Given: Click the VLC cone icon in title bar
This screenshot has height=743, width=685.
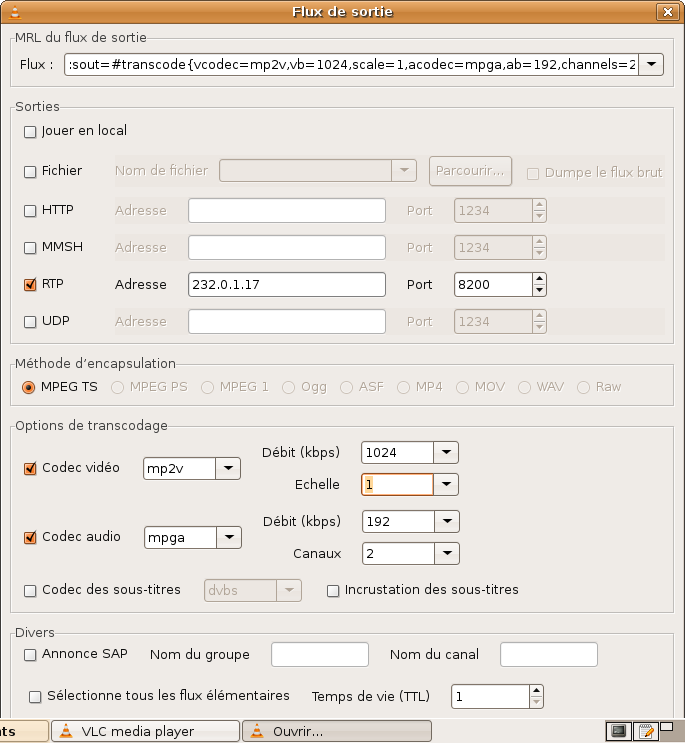Looking at the screenshot, I should [15, 12].
